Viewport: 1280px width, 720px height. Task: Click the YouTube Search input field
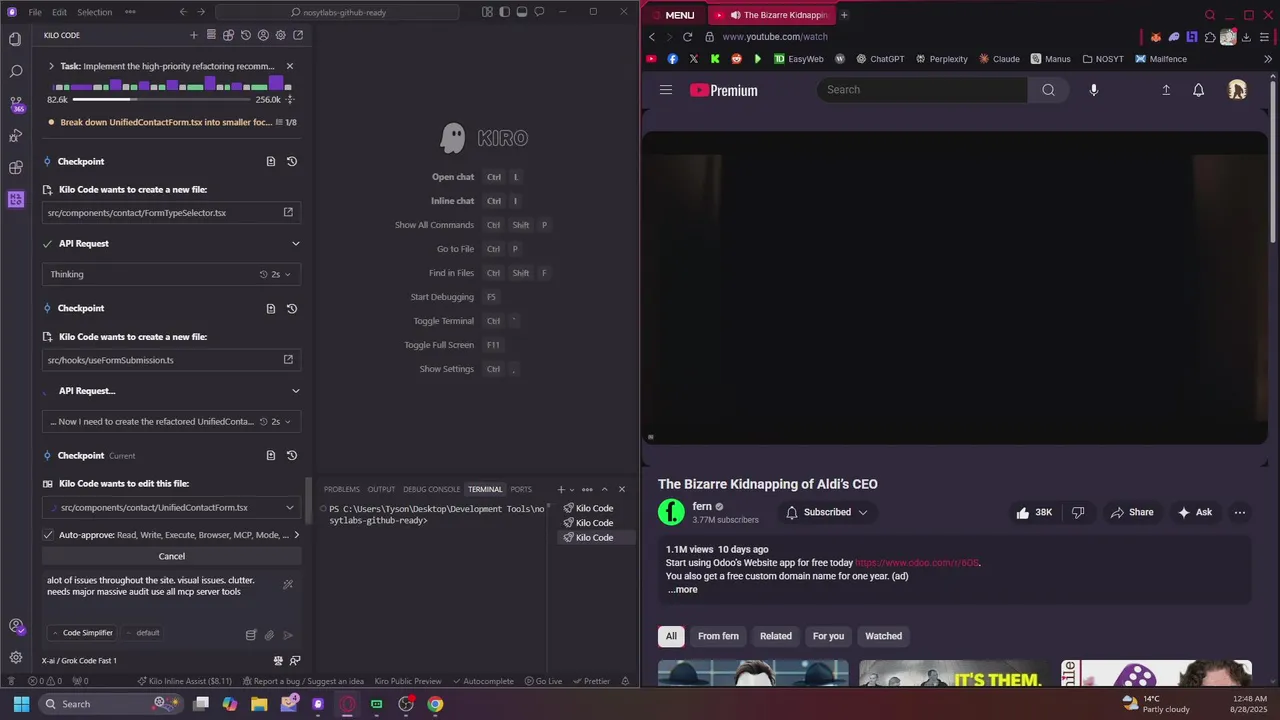(922, 90)
